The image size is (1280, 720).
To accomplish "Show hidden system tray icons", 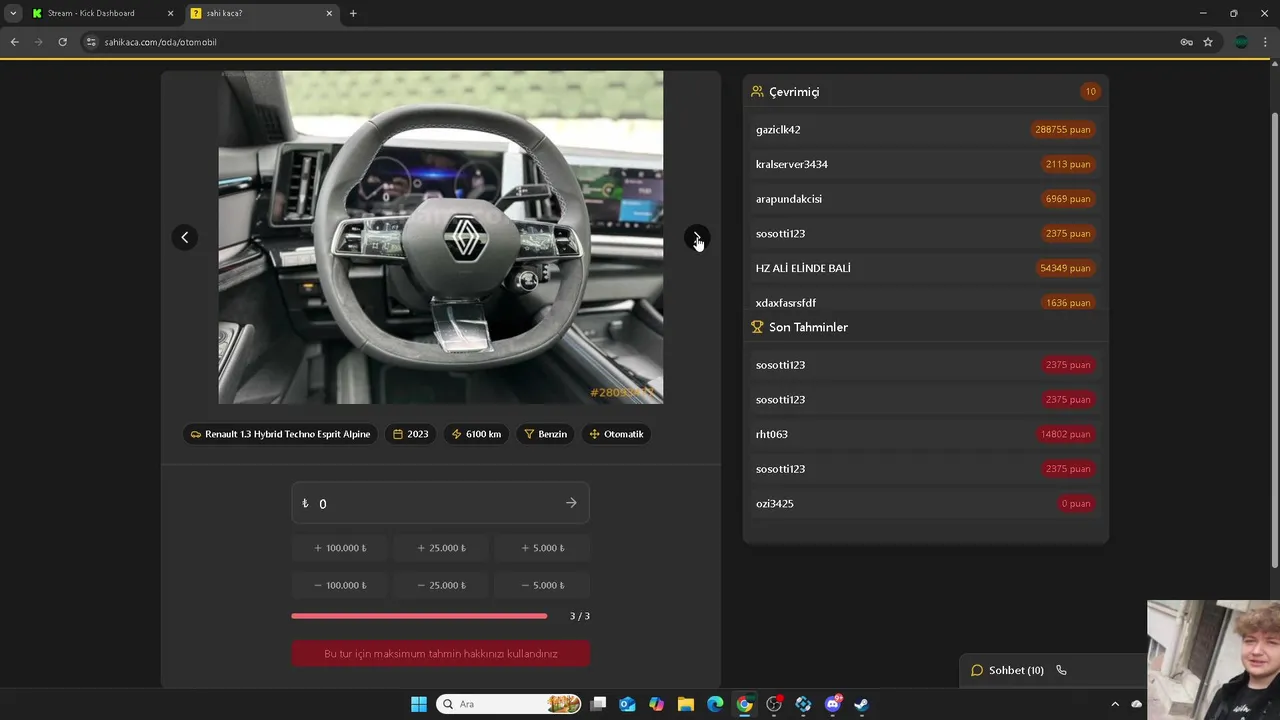I will point(1115,704).
